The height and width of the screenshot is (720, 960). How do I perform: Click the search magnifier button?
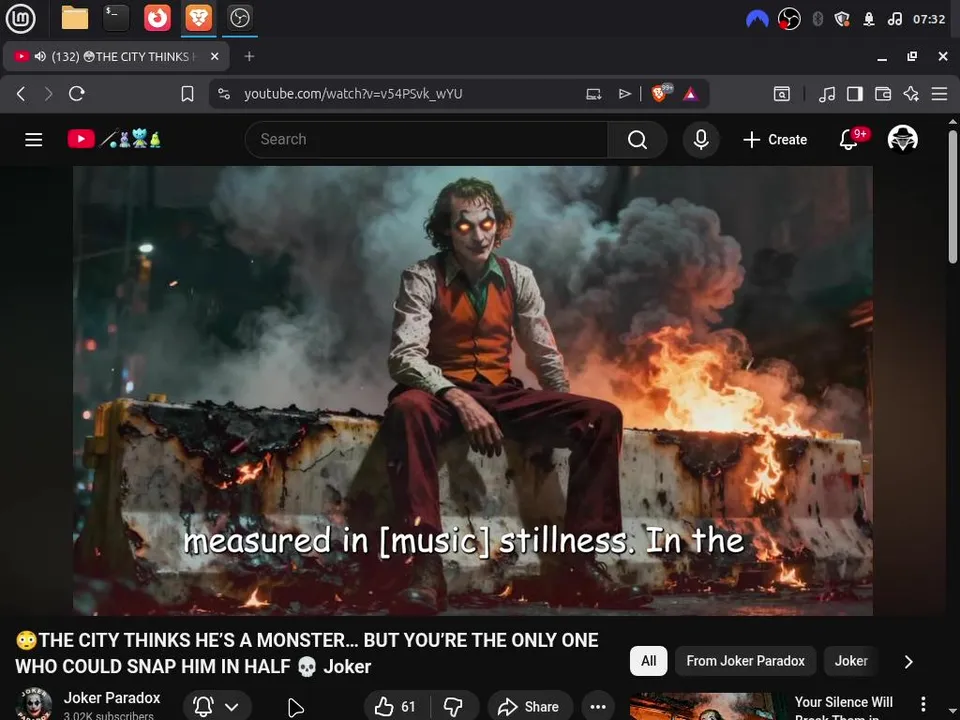point(637,140)
